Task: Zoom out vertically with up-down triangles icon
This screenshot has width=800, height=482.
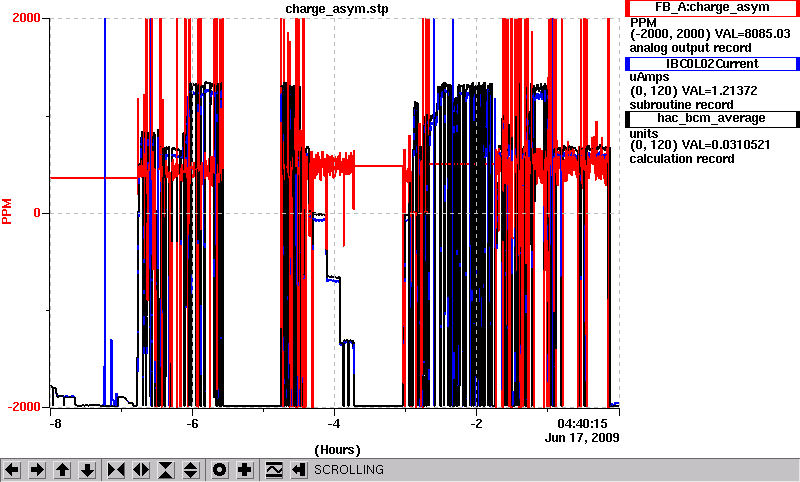Action: [x=191, y=470]
